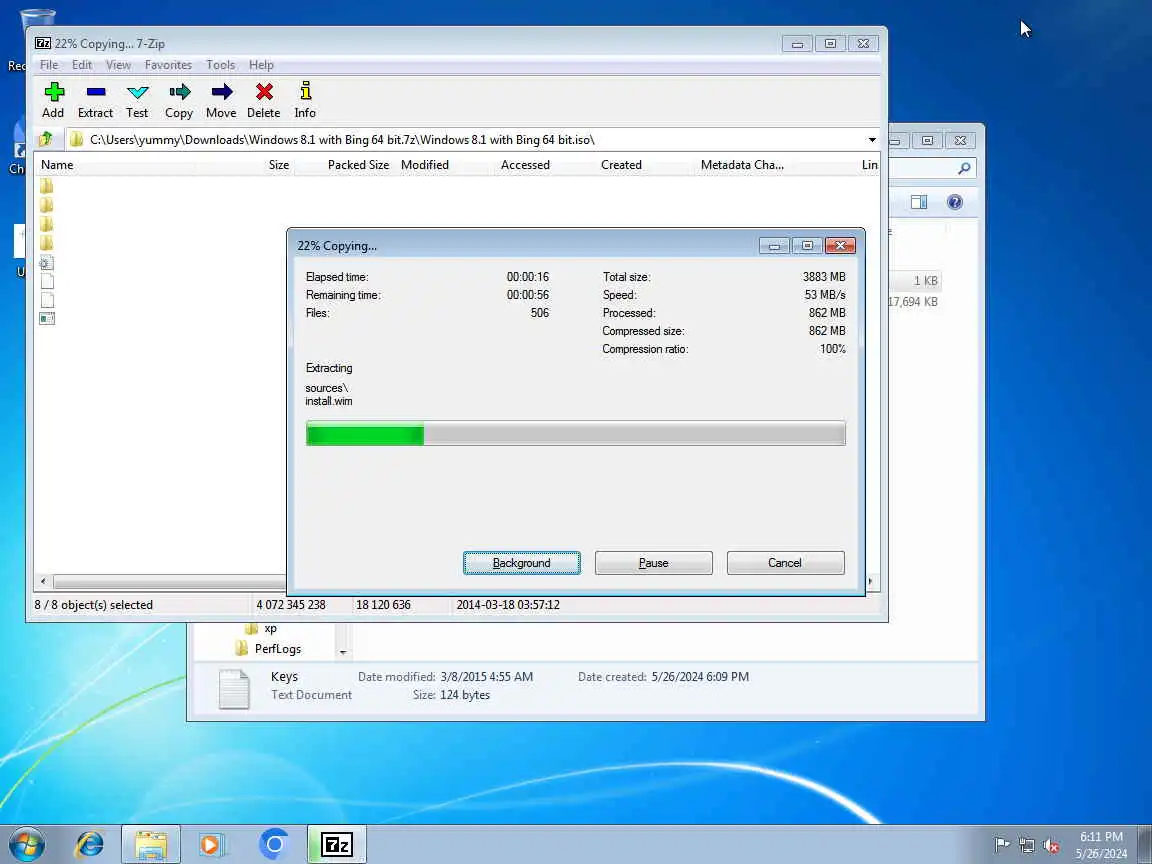Sort by the Metadata Cha... column
This screenshot has width=1152, height=864.
pyautogui.click(x=744, y=165)
